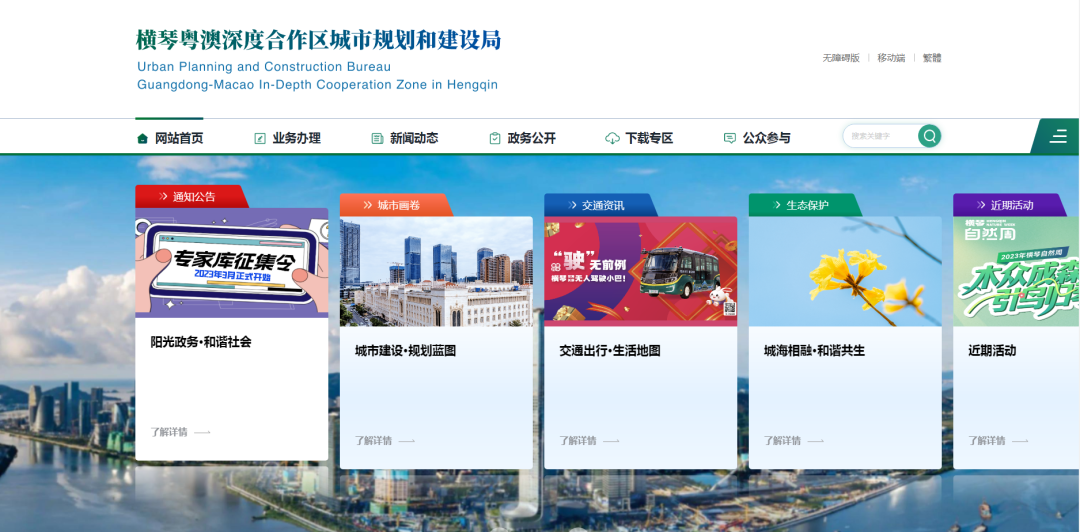Click the news icon beside 新闻动态
Image resolution: width=1080 pixels, height=532 pixels.
pyautogui.click(x=377, y=138)
